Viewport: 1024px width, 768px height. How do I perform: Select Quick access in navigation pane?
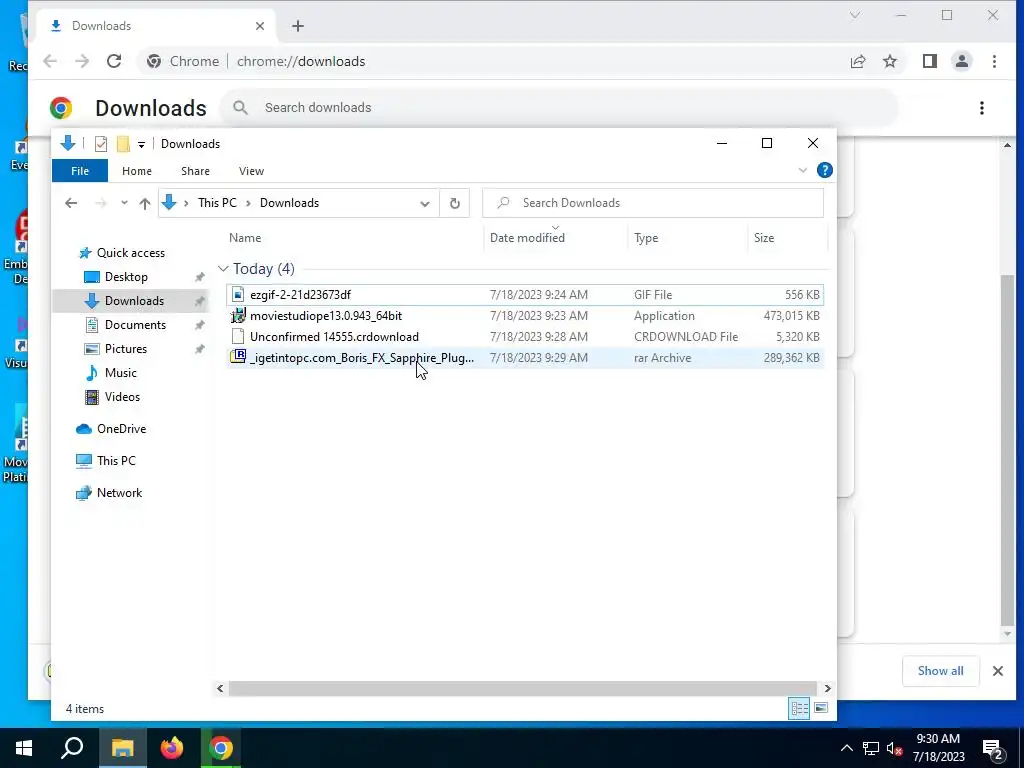click(x=131, y=253)
